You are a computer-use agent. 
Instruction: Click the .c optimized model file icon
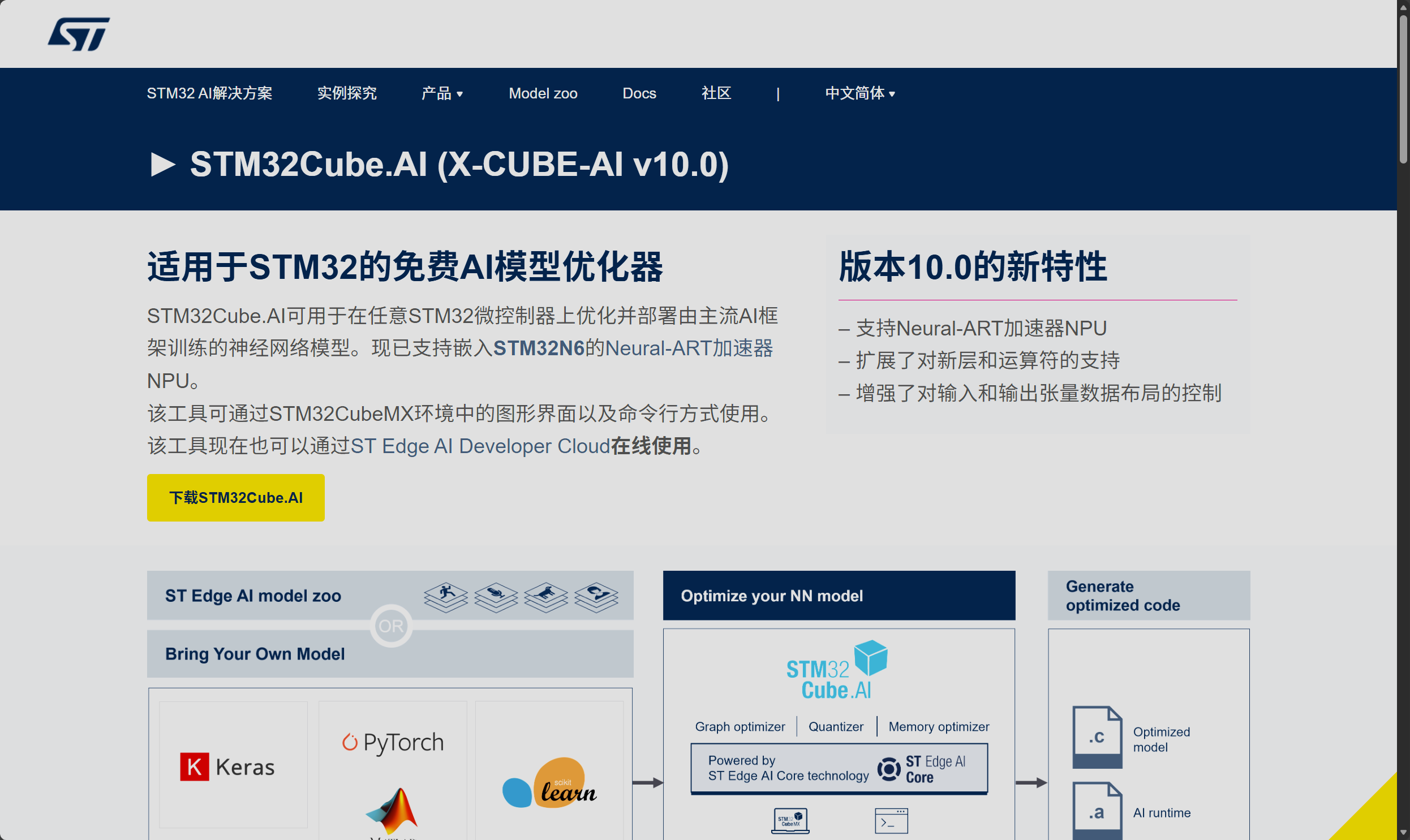tap(1097, 736)
